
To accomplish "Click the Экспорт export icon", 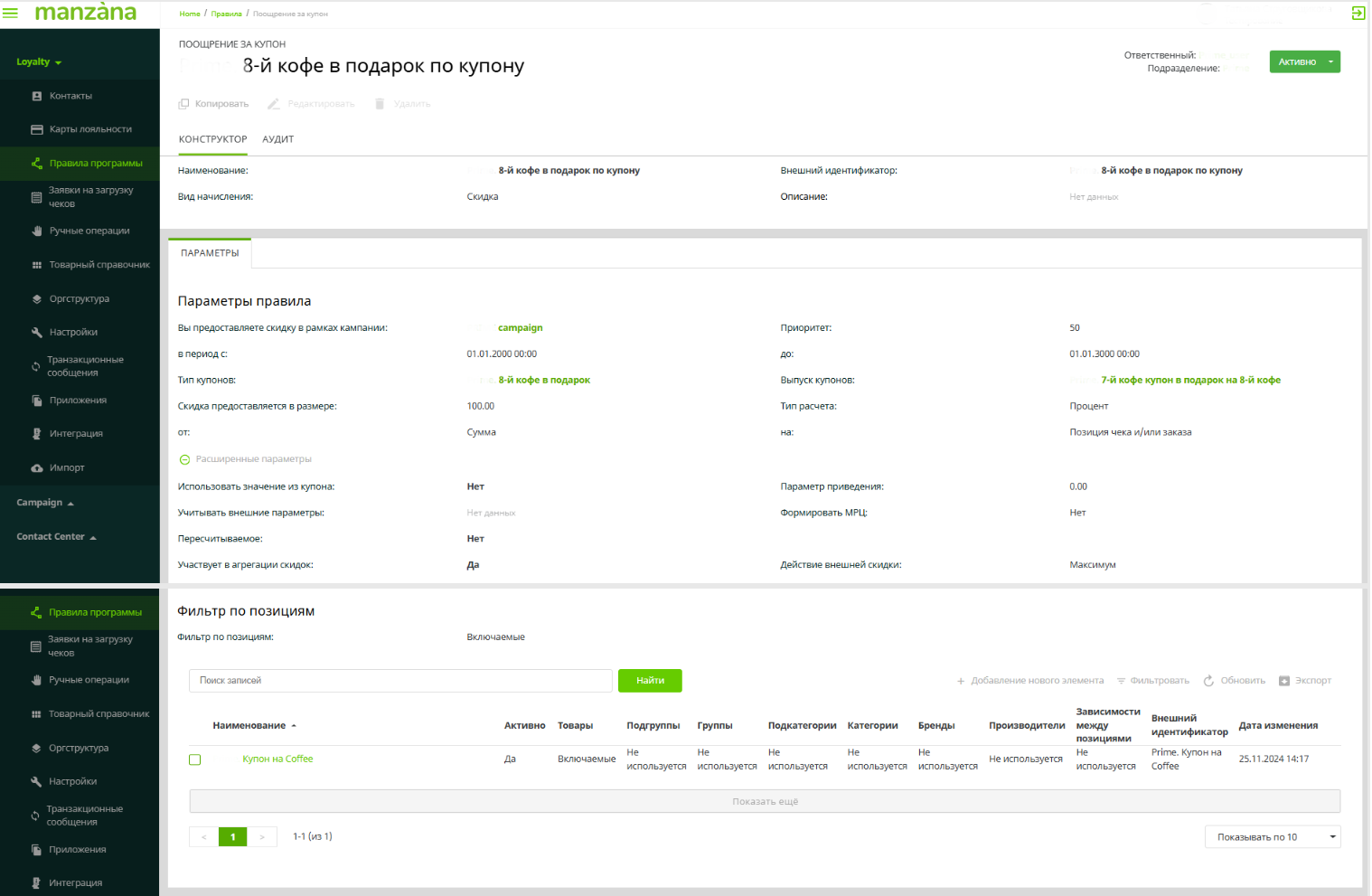I will (x=1284, y=681).
